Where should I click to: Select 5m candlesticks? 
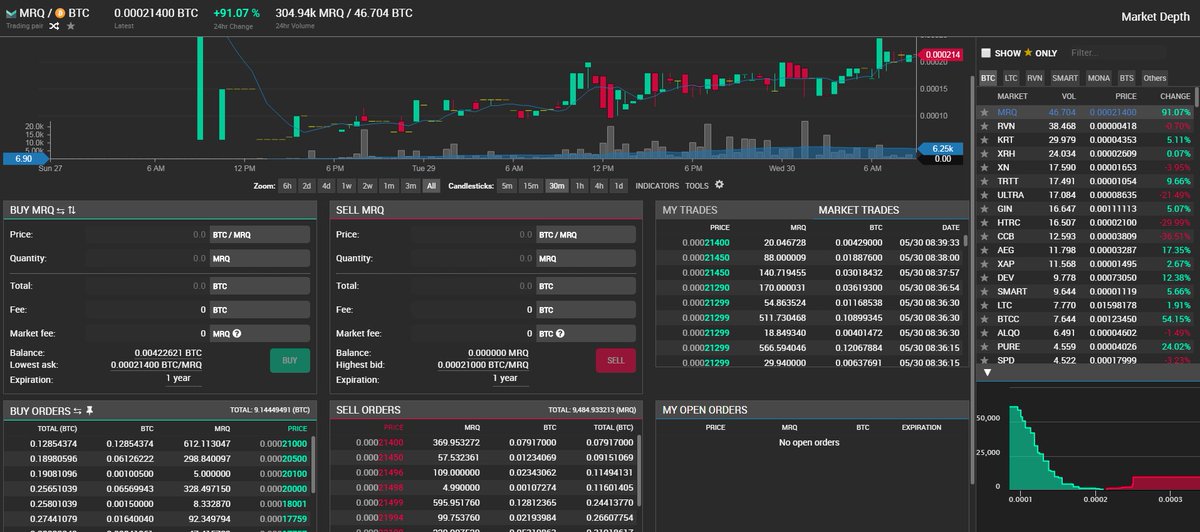pyautogui.click(x=507, y=185)
